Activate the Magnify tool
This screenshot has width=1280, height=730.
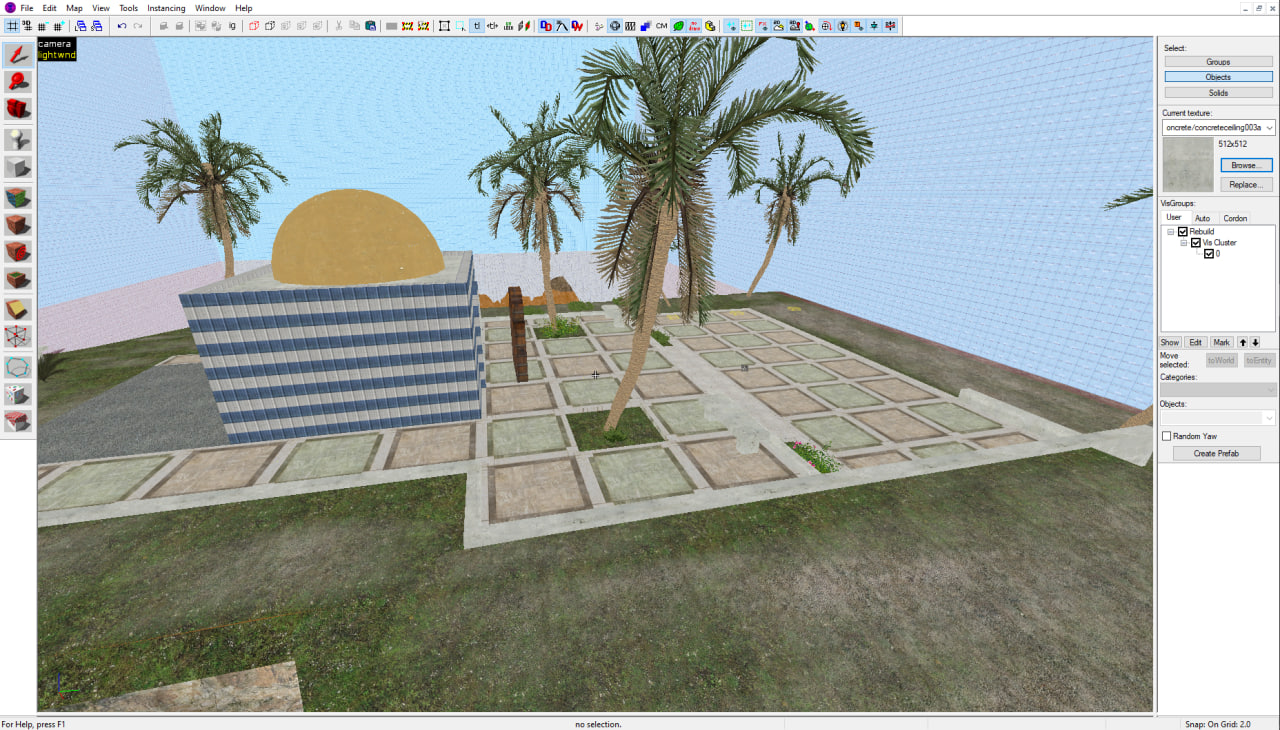[x=18, y=82]
